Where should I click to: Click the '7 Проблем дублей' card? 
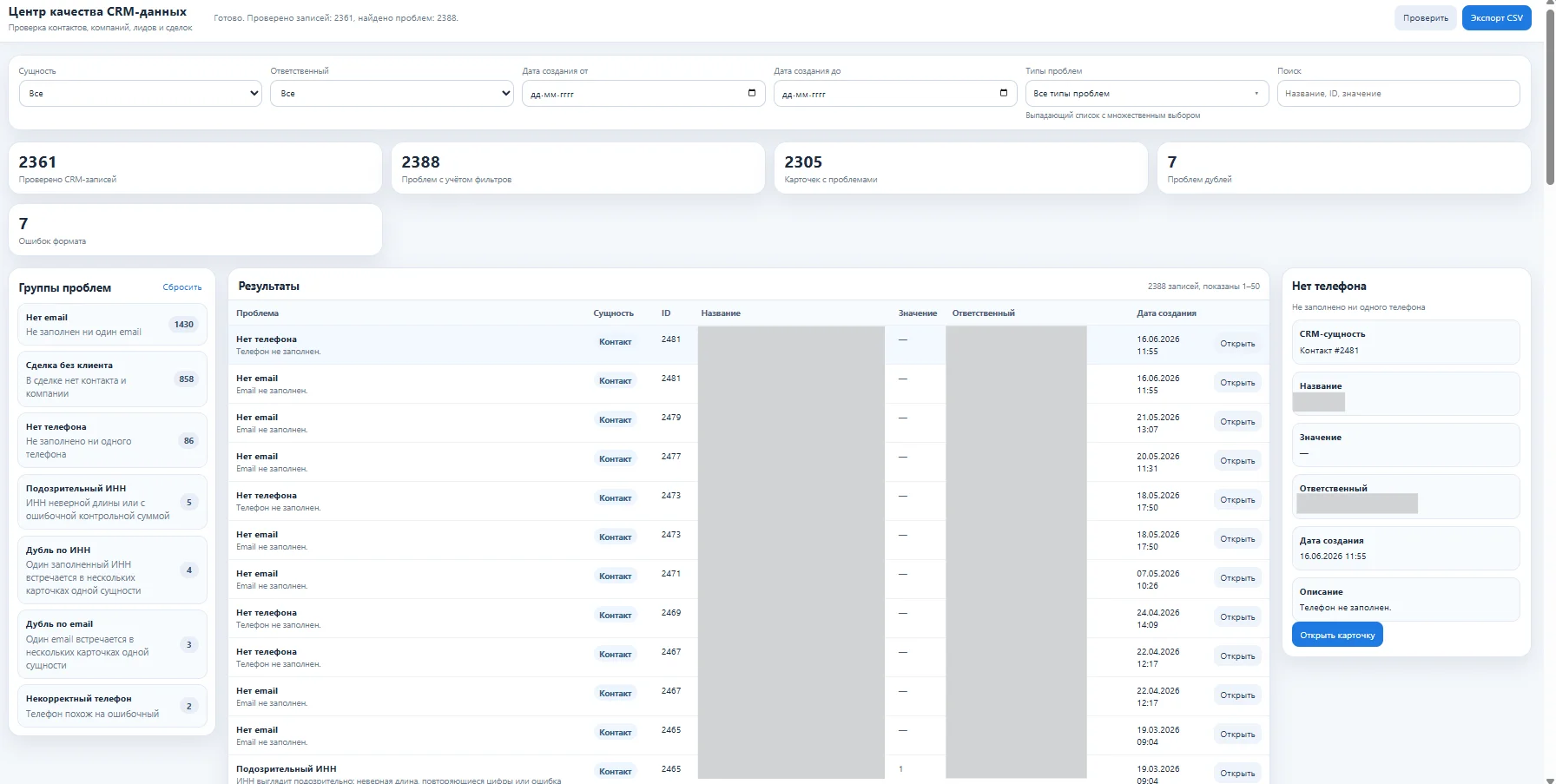(x=1343, y=168)
